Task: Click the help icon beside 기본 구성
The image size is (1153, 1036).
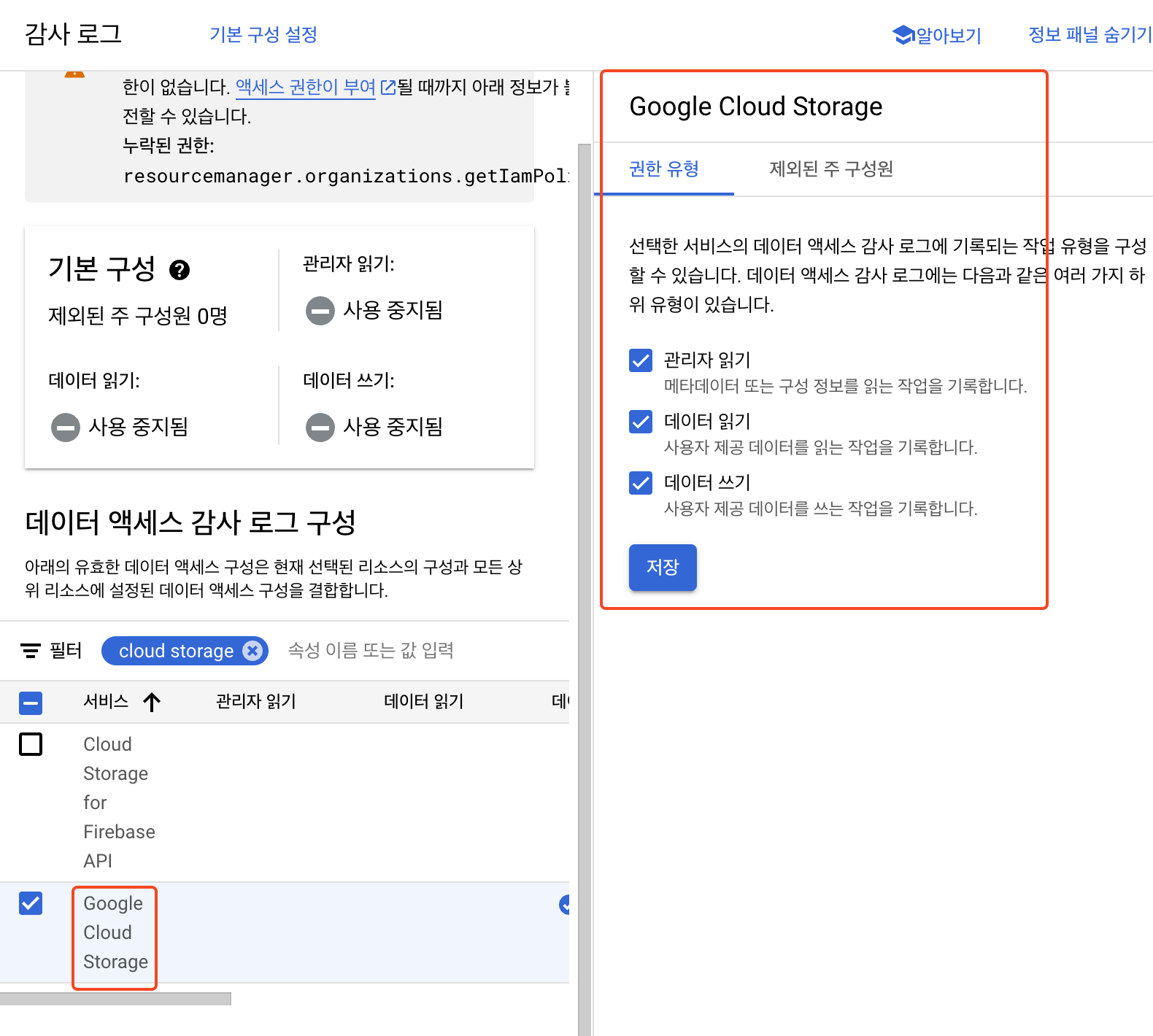Action: pos(180,270)
